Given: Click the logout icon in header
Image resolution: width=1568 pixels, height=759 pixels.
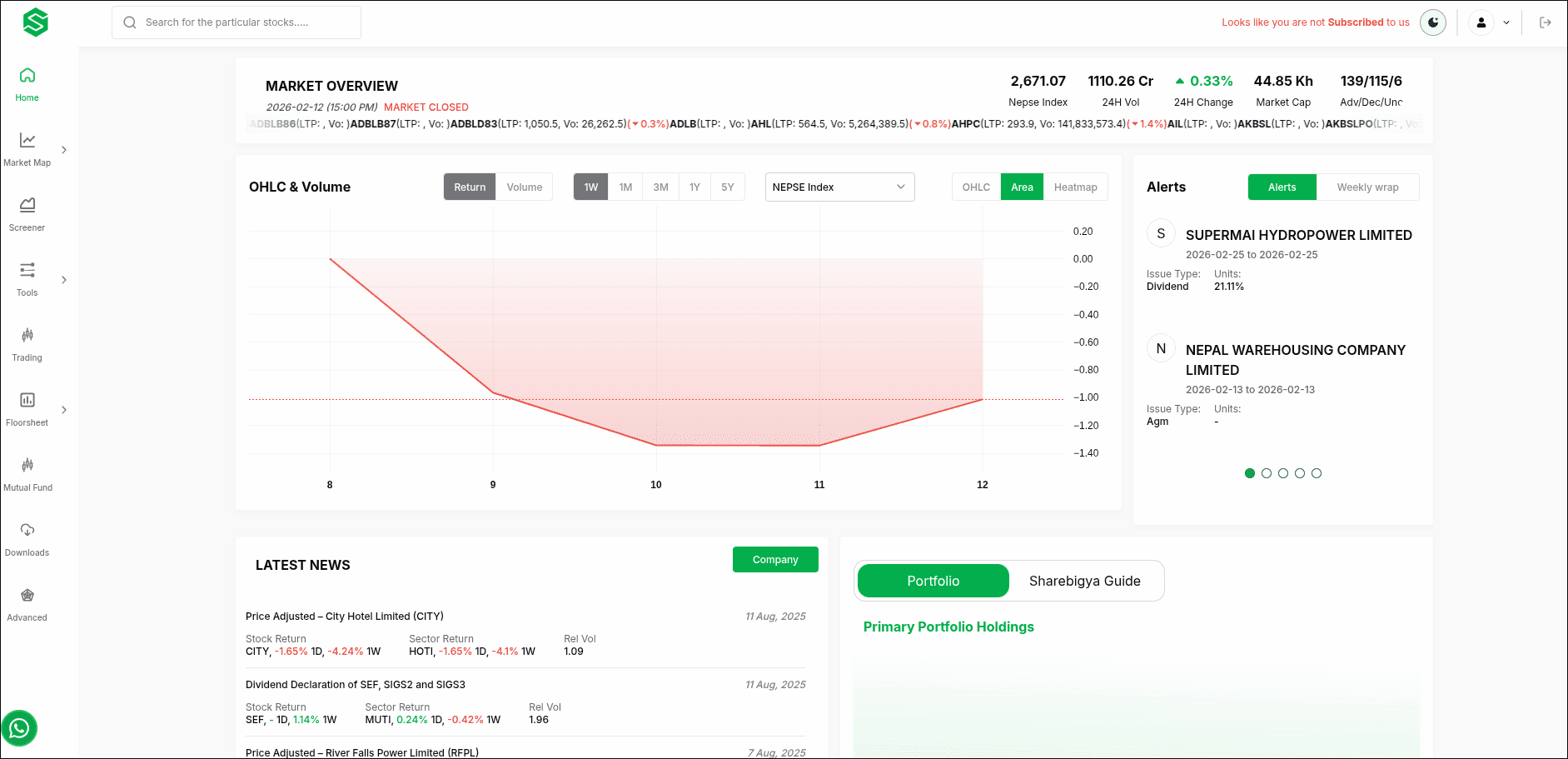Looking at the screenshot, I should click(1545, 22).
